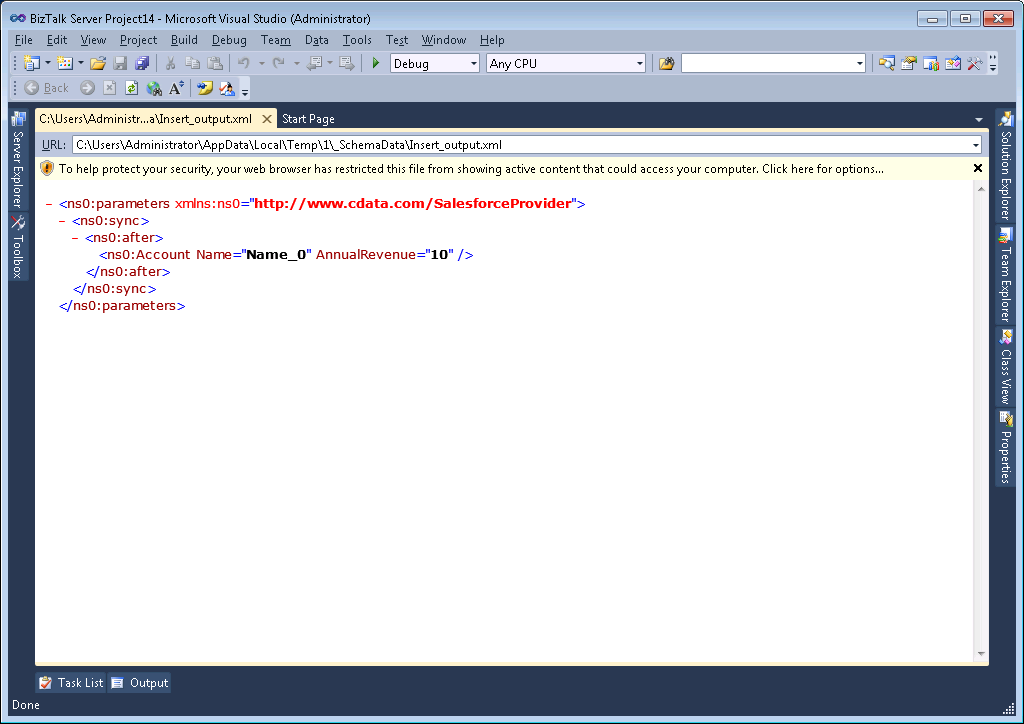Dismiss the security warning bar
The image size is (1024, 724).
click(978, 169)
